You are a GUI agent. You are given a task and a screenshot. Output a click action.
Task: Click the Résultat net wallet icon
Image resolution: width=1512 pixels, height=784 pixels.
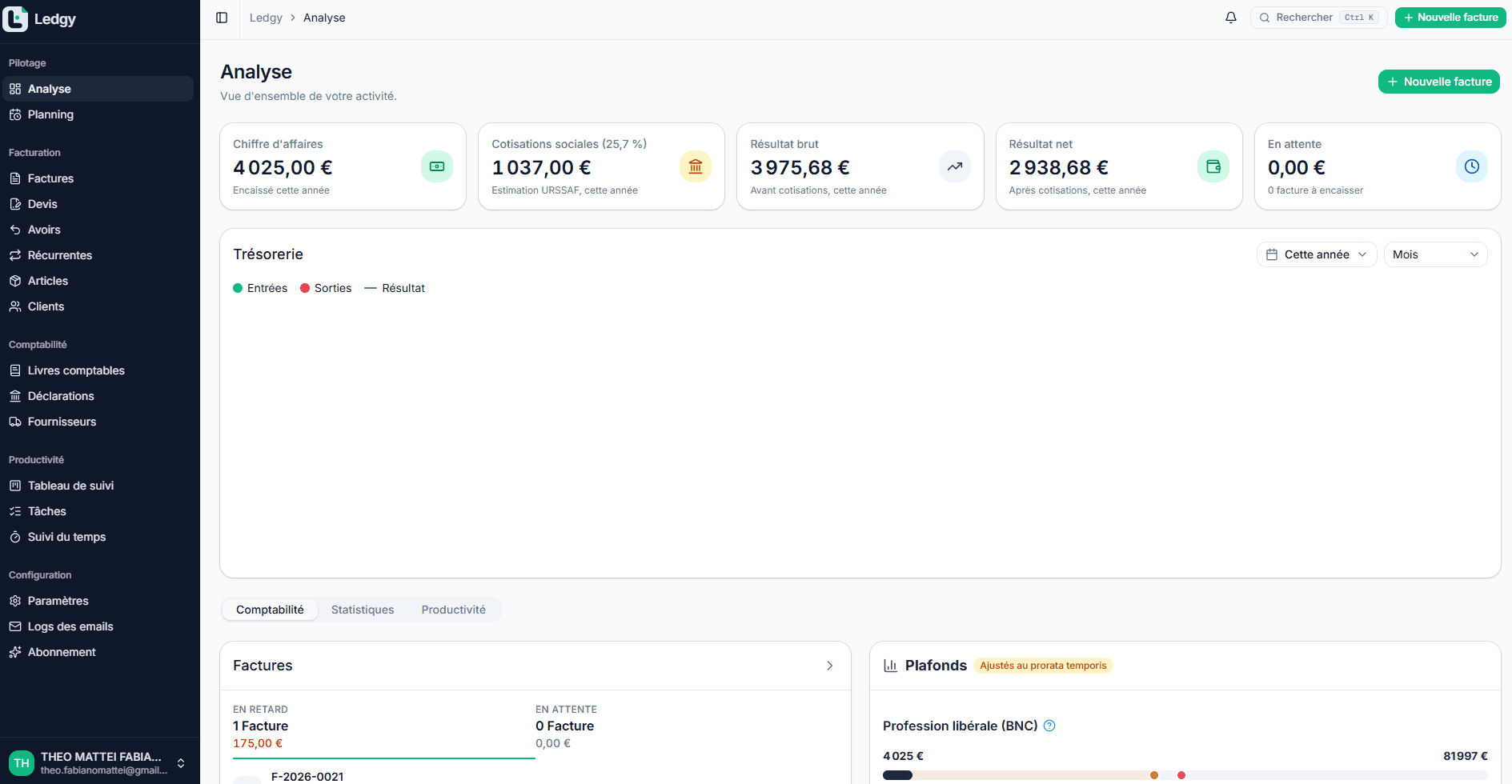[x=1213, y=166]
